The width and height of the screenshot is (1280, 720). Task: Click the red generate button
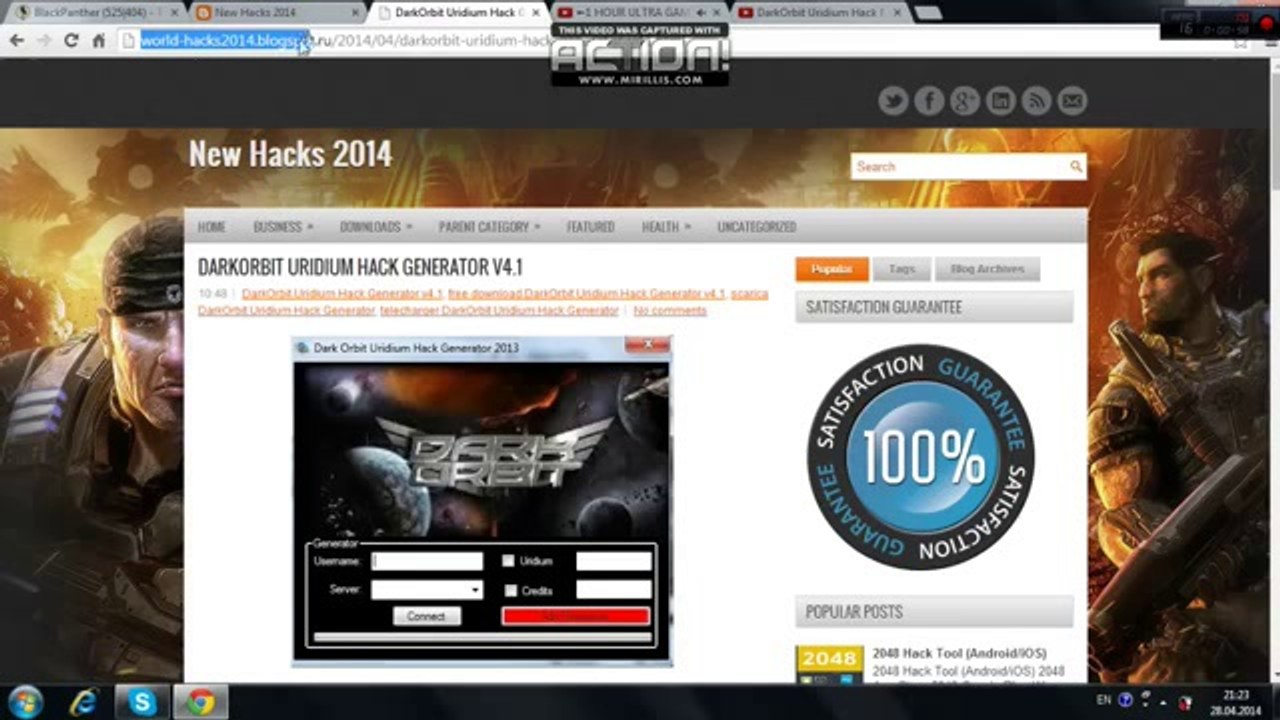point(576,616)
